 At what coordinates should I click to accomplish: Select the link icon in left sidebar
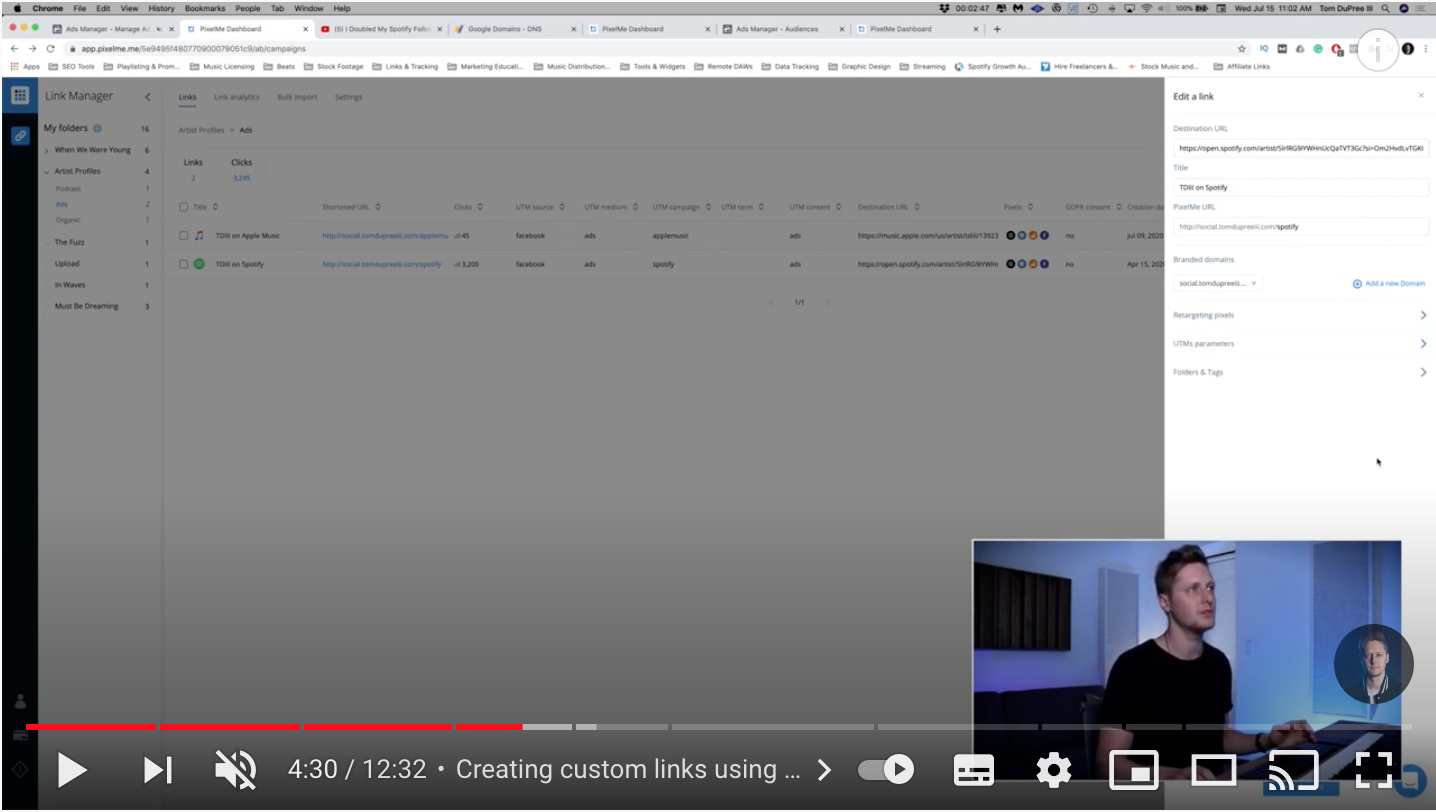(20, 136)
